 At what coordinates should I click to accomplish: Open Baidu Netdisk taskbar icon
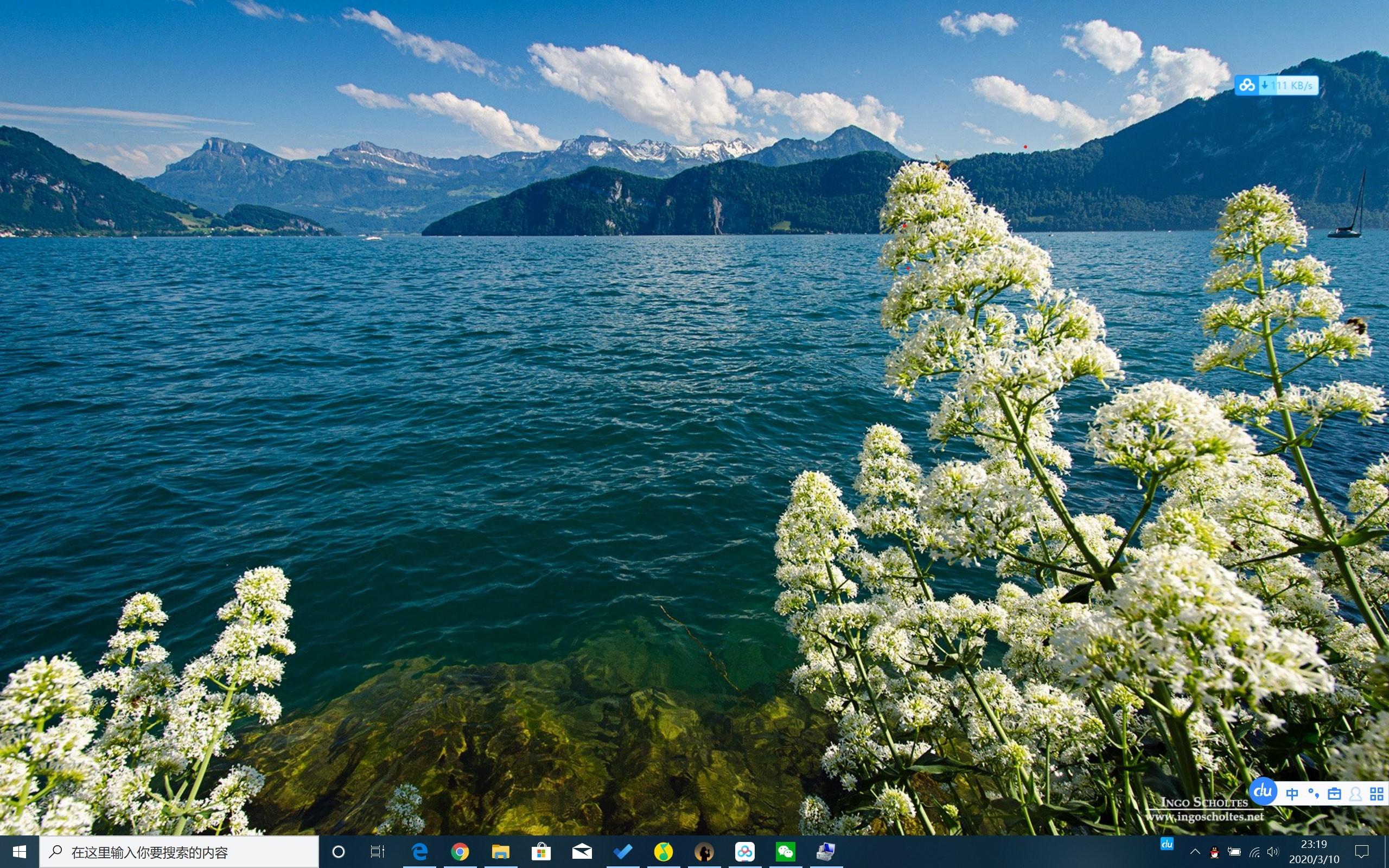pyautogui.click(x=744, y=852)
